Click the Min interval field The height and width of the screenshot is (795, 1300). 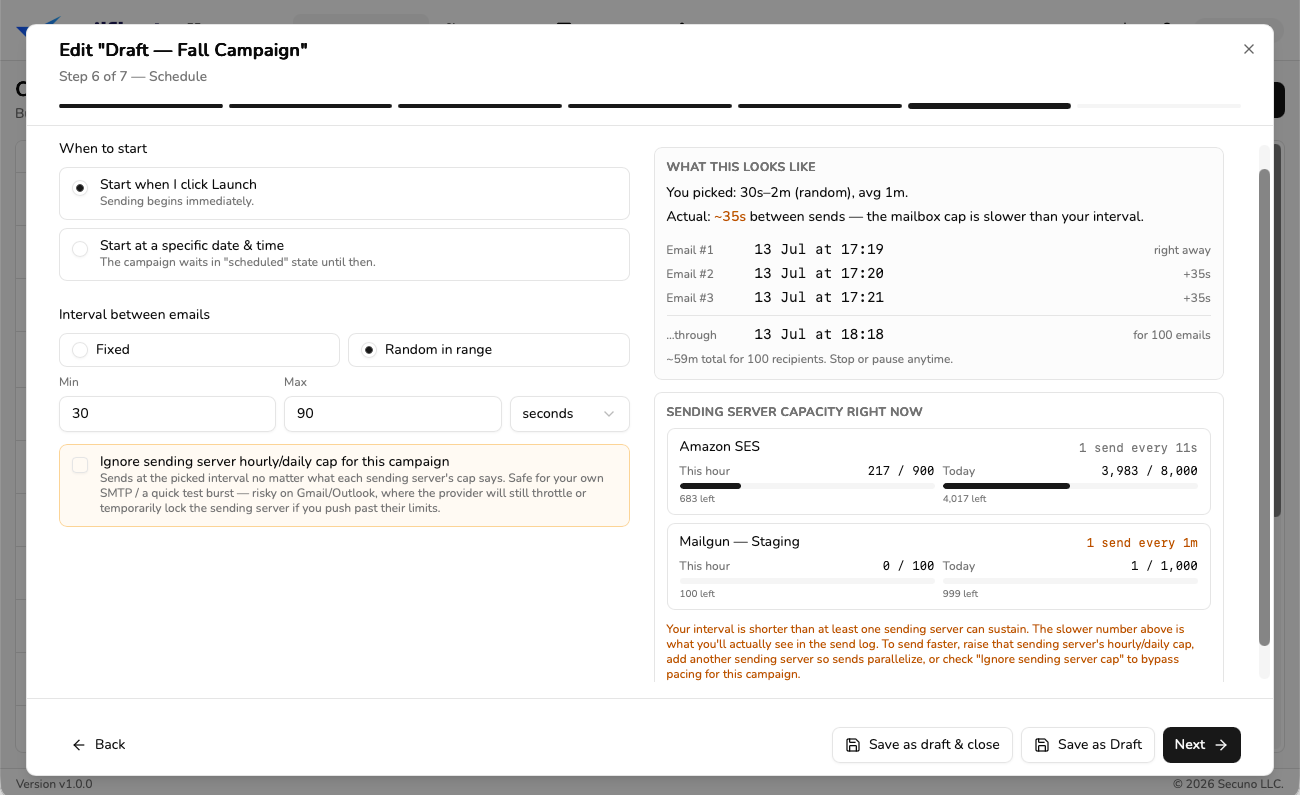(x=167, y=413)
